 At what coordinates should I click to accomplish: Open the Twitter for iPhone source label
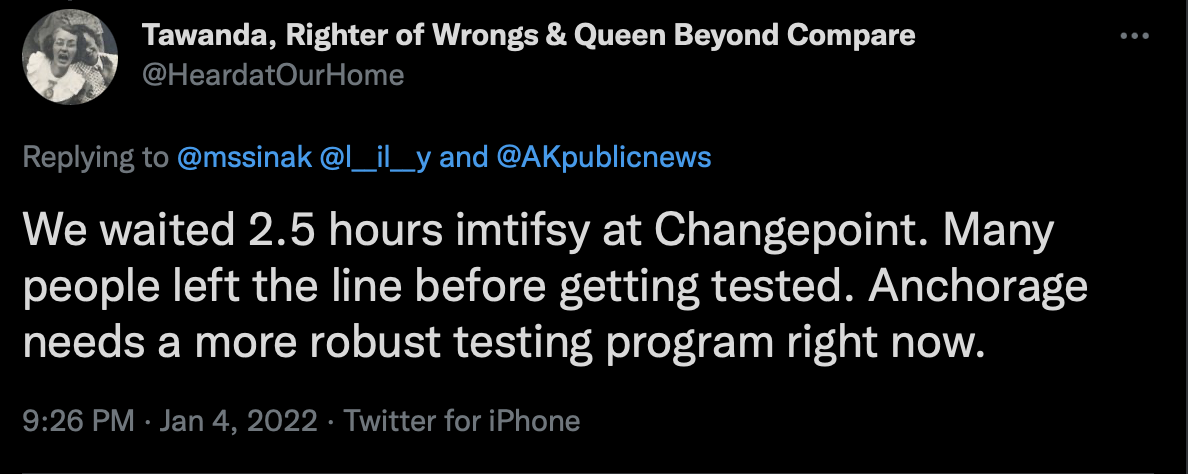pyautogui.click(x=462, y=420)
